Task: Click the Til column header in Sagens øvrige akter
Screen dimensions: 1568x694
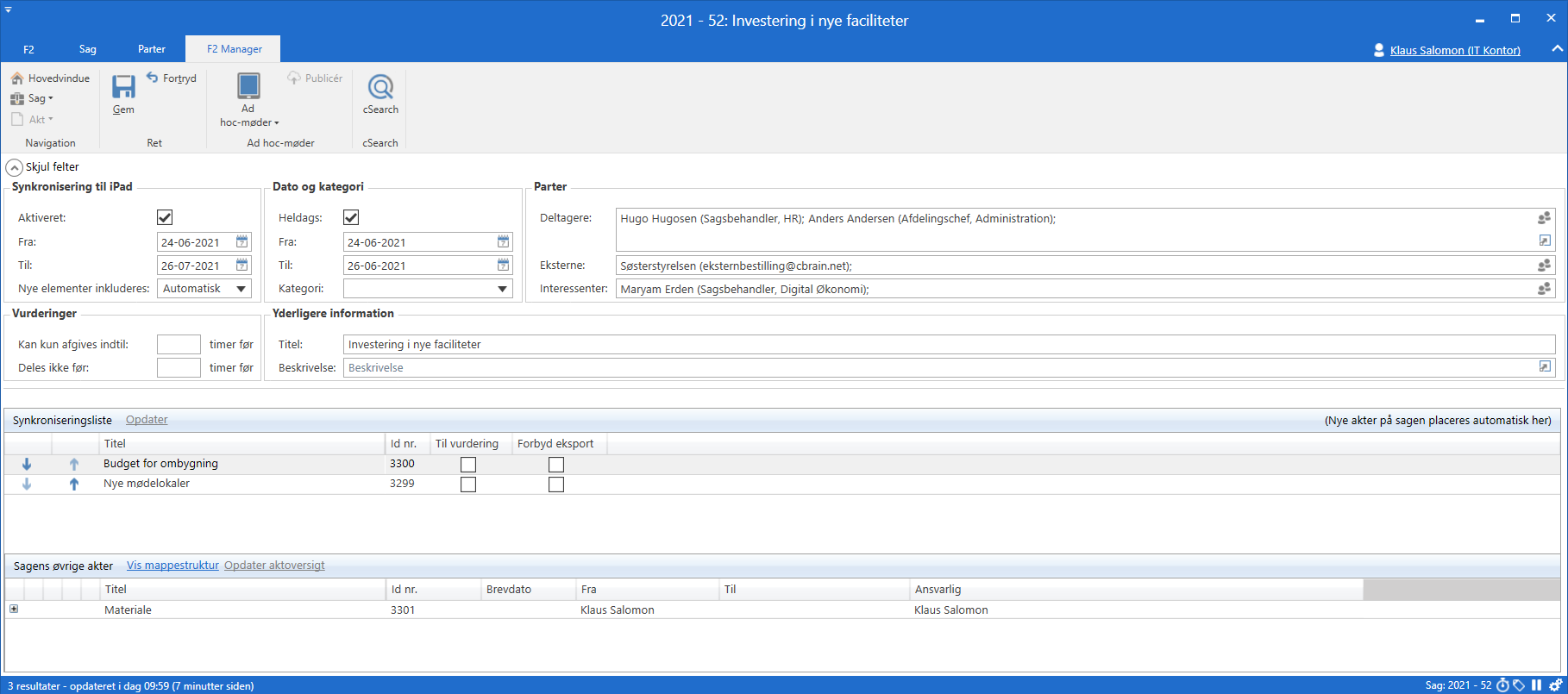Action: [814, 589]
